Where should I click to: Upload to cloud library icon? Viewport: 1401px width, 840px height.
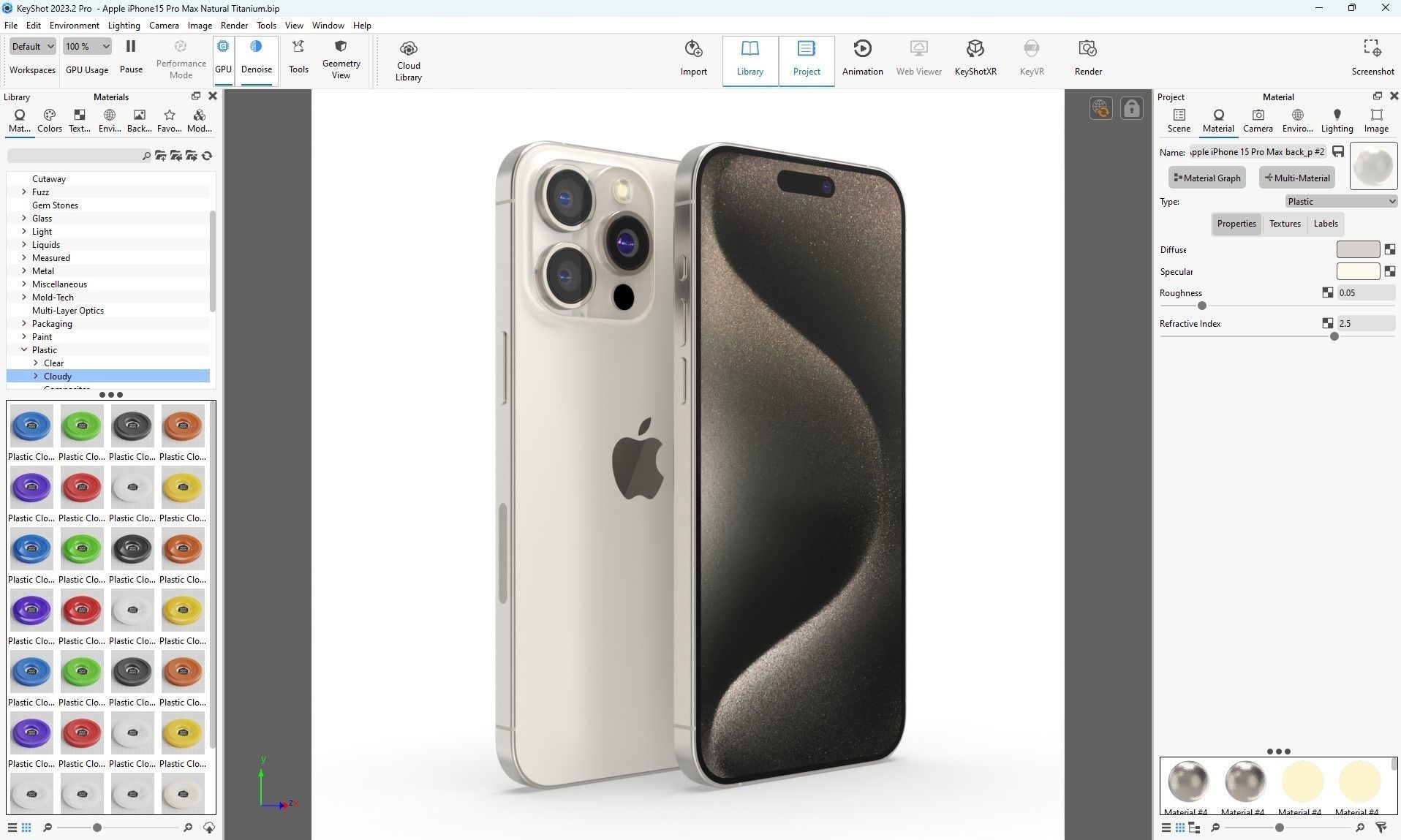pyautogui.click(x=208, y=828)
